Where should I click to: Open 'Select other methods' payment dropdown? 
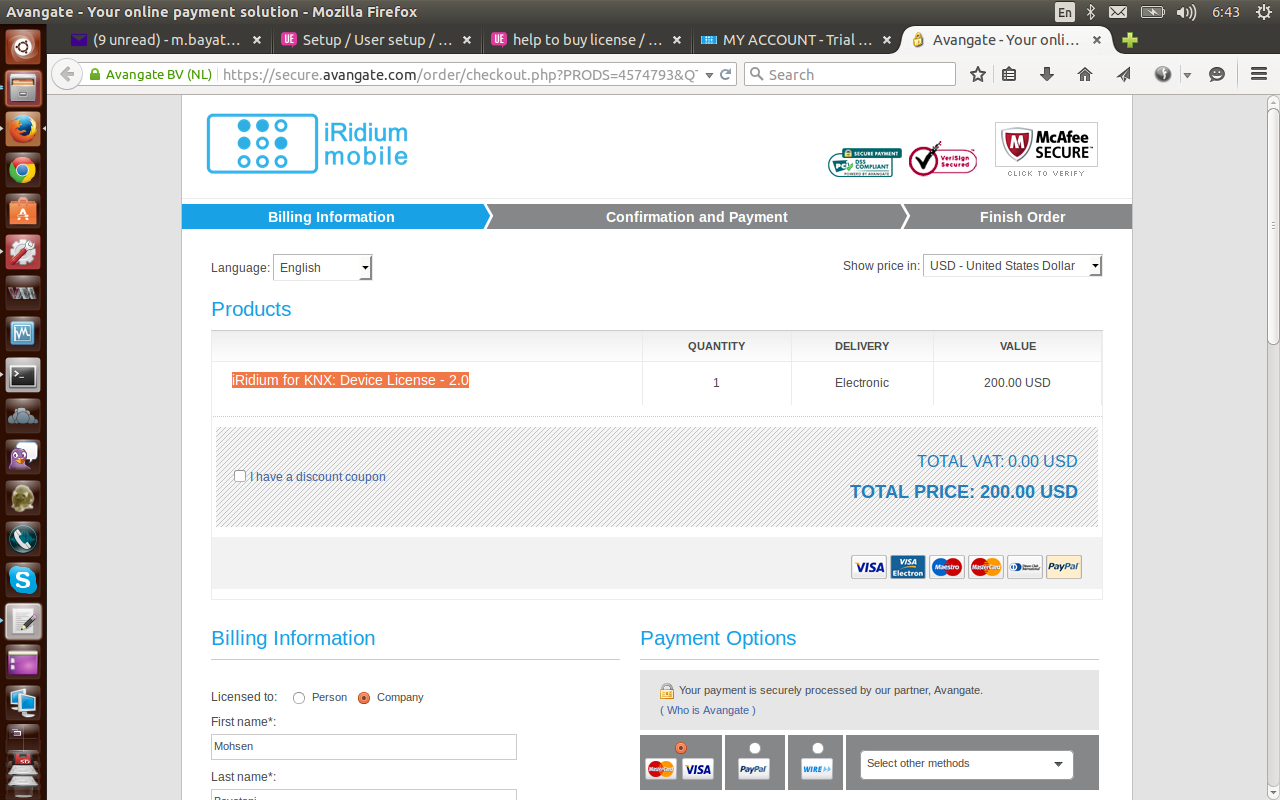(x=965, y=764)
